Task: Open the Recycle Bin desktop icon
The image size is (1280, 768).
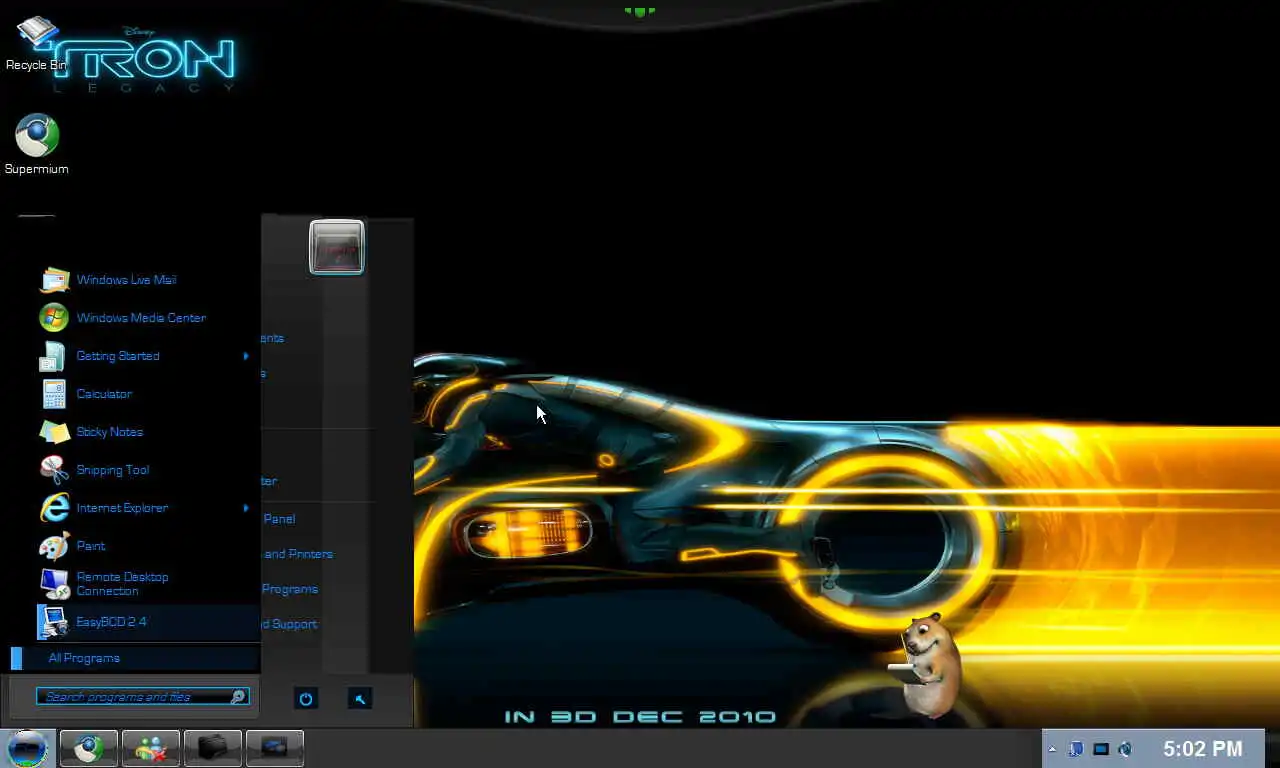Action: [x=36, y=44]
